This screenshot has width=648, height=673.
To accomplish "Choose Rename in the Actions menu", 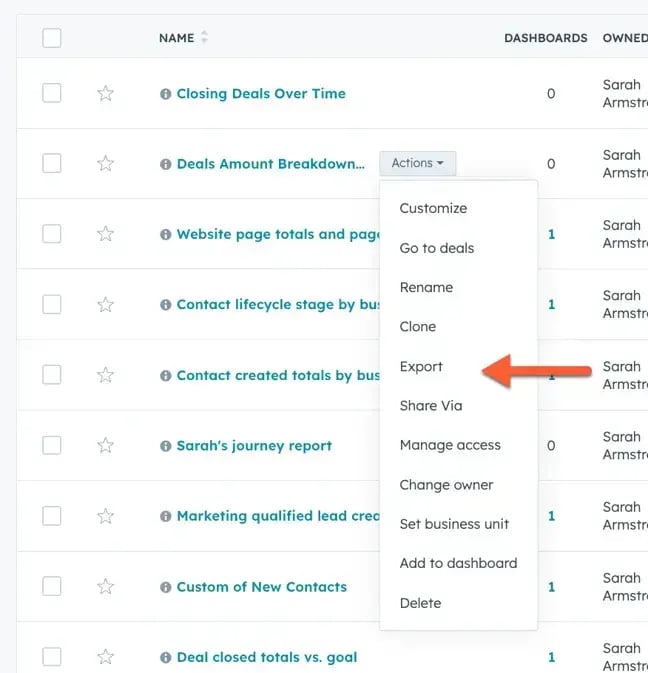I will point(426,287).
